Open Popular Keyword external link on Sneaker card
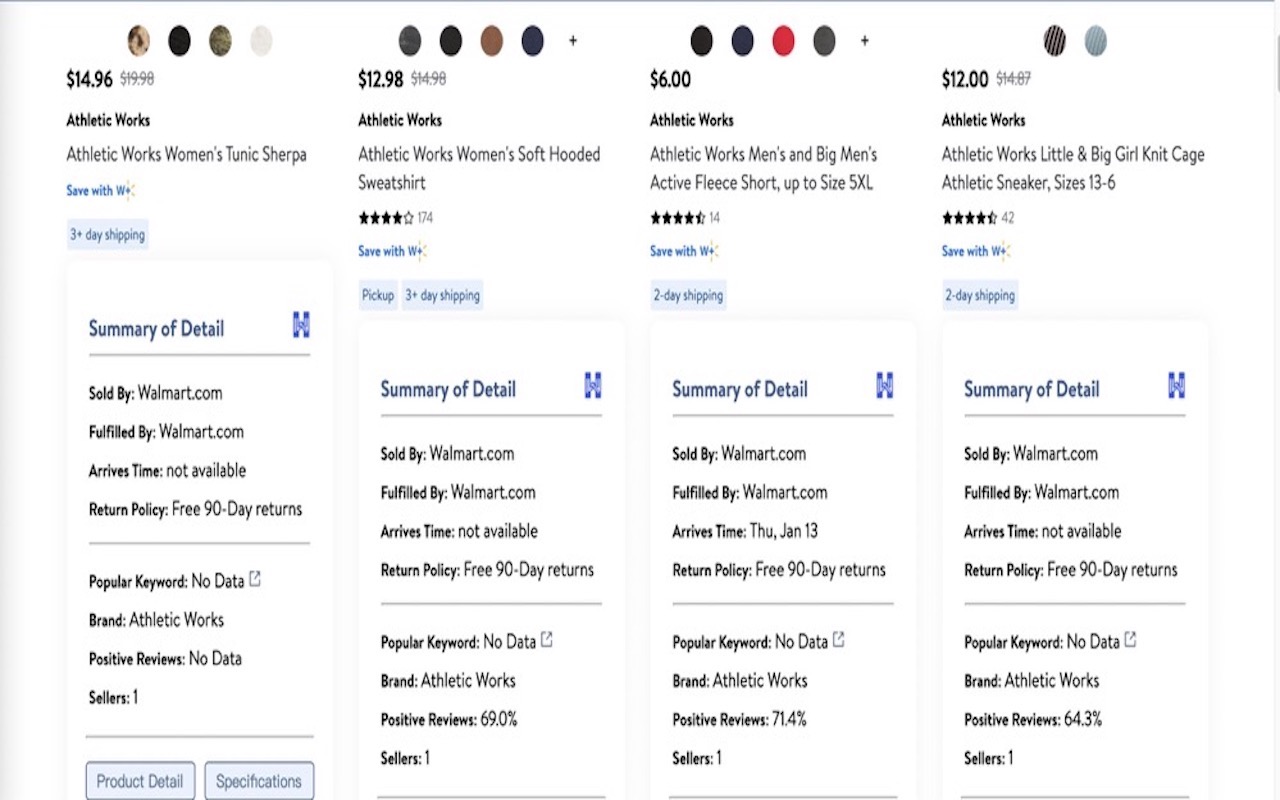1280x800 pixels. (x=1130, y=641)
